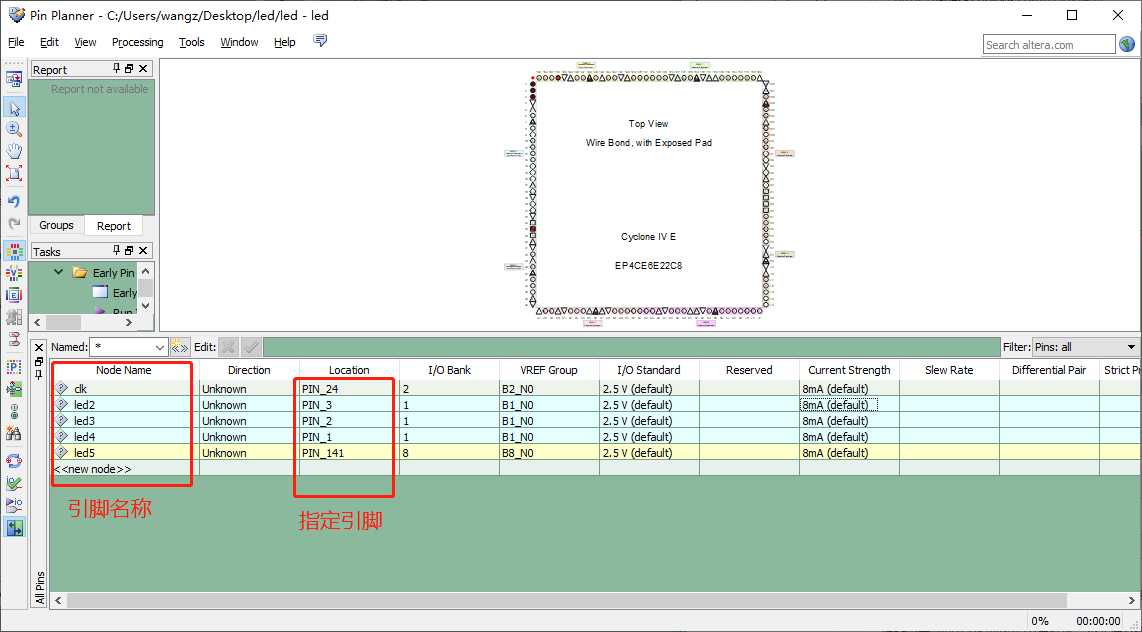Select the PIN_24 location cell
1142x632 pixels.
pyautogui.click(x=349, y=389)
